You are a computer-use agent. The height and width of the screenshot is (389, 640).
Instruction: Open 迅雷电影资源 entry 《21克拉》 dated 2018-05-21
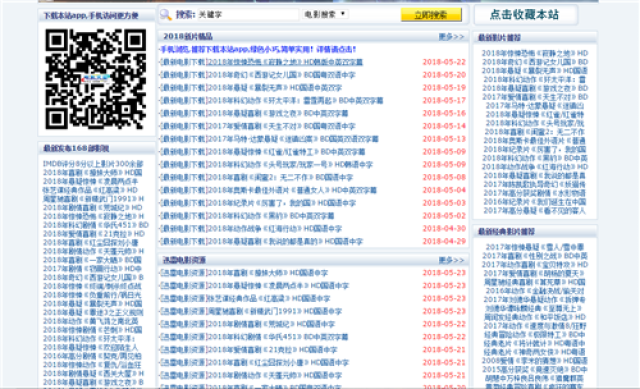click(272, 350)
